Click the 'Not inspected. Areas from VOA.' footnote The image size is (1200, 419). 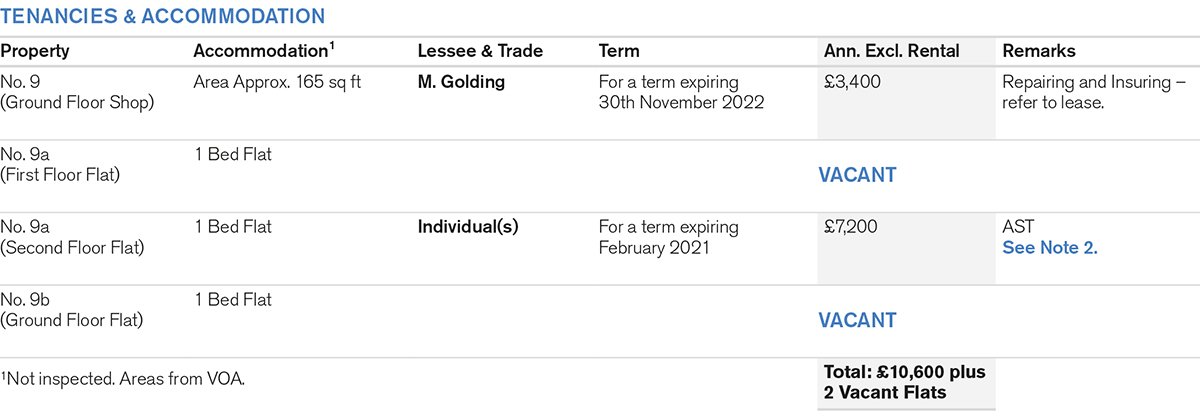coord(123,377)
